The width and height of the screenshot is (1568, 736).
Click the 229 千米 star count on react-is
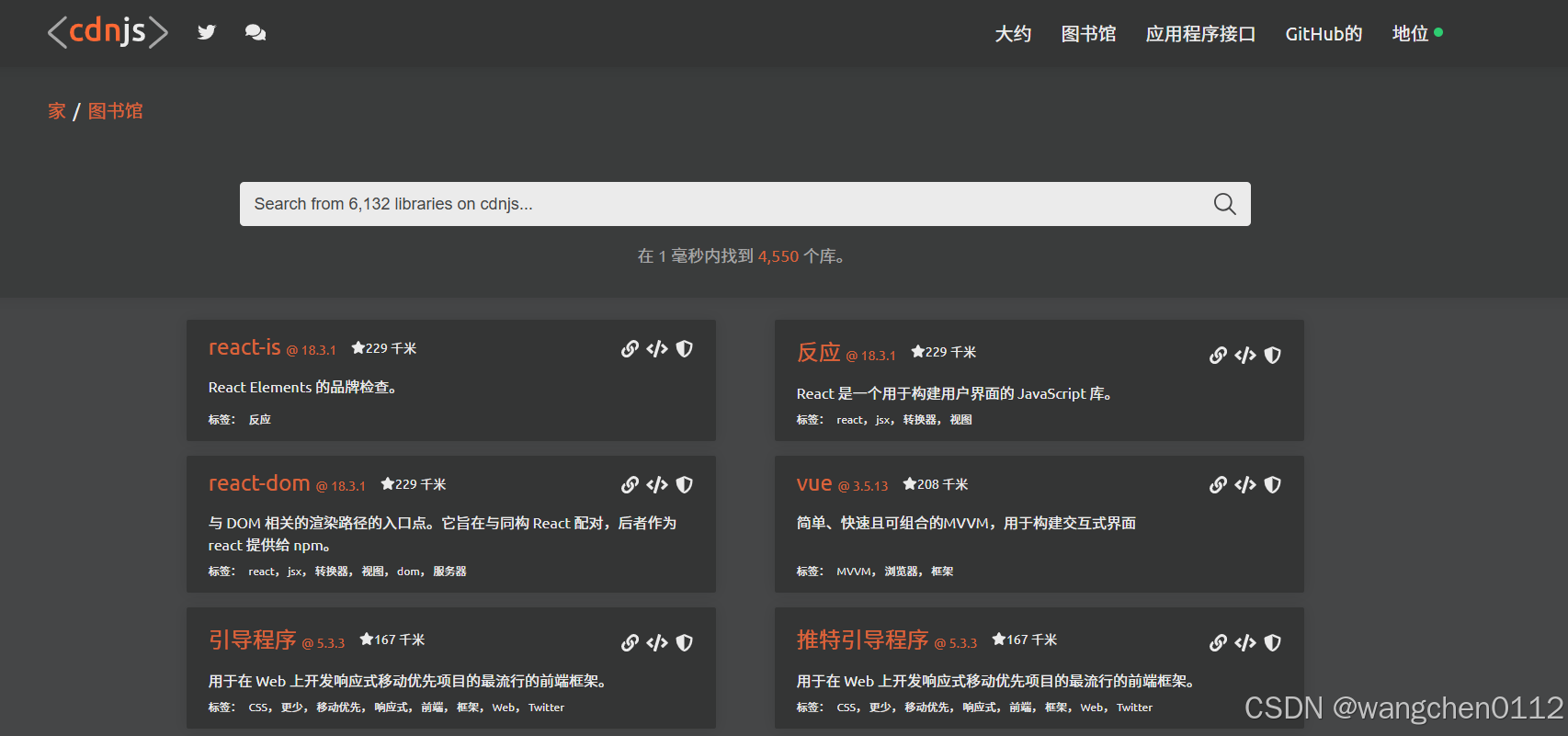(384, 348)
